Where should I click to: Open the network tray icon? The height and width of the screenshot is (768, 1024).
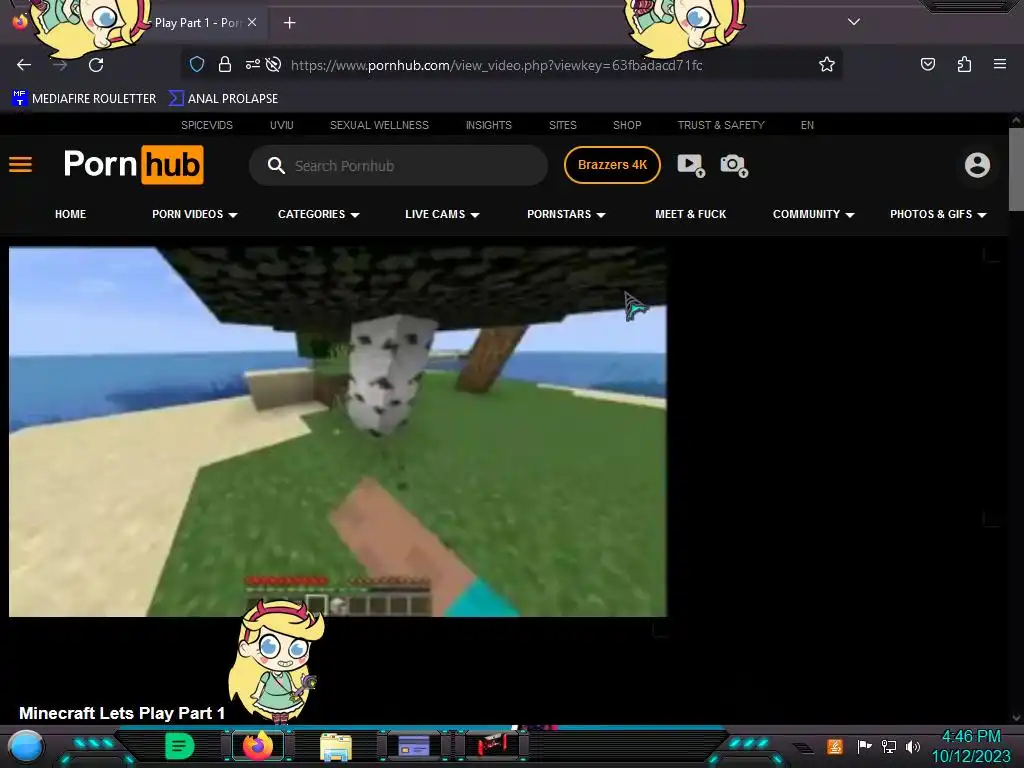[889, 746]
